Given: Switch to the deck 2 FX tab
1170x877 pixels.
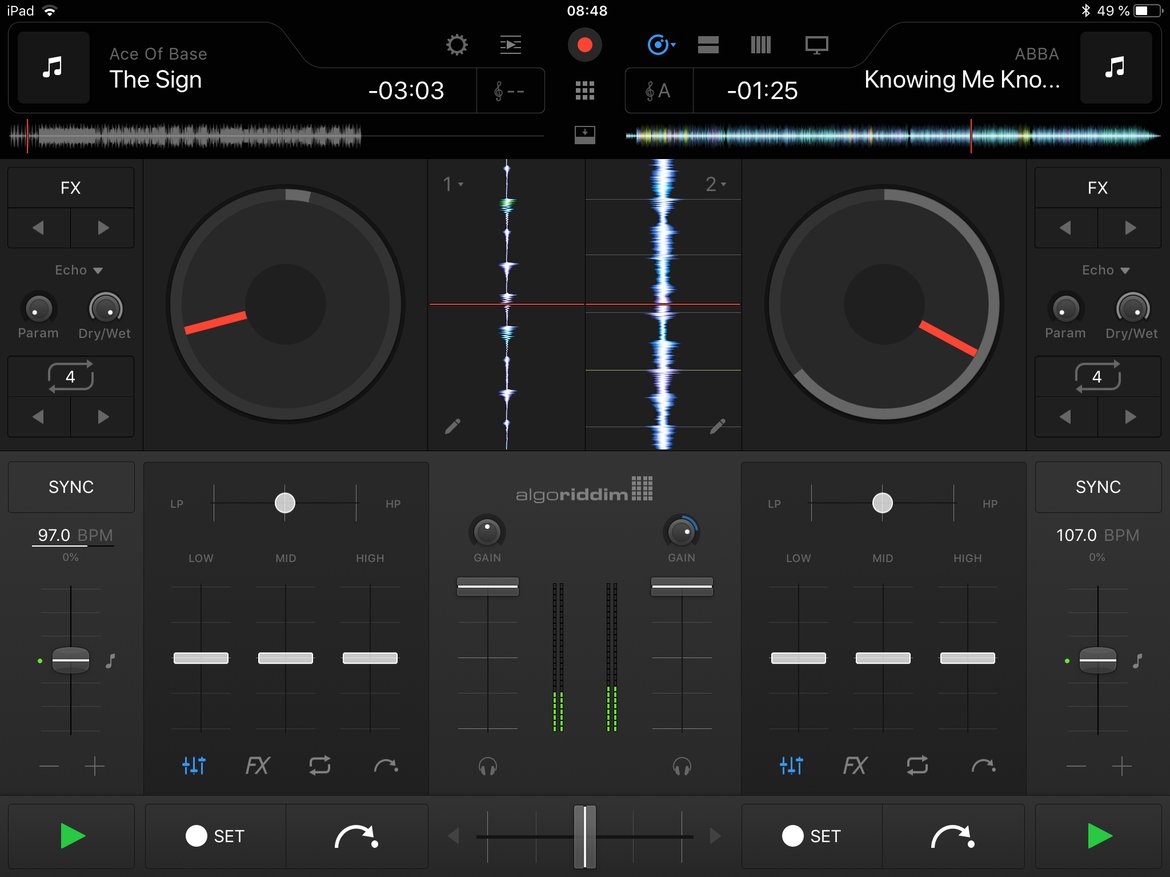Looking at the screenshot, I should (x=855, y=765).
